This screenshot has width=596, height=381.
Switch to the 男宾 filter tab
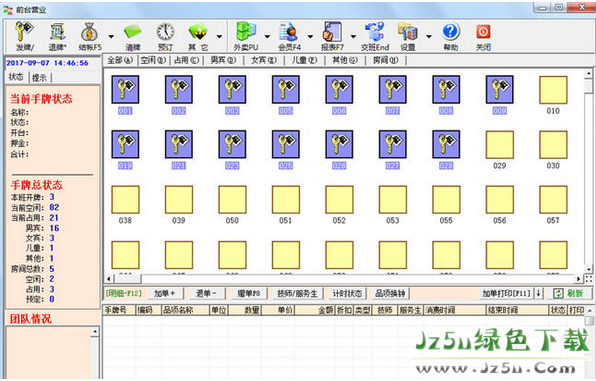[223, 60]
